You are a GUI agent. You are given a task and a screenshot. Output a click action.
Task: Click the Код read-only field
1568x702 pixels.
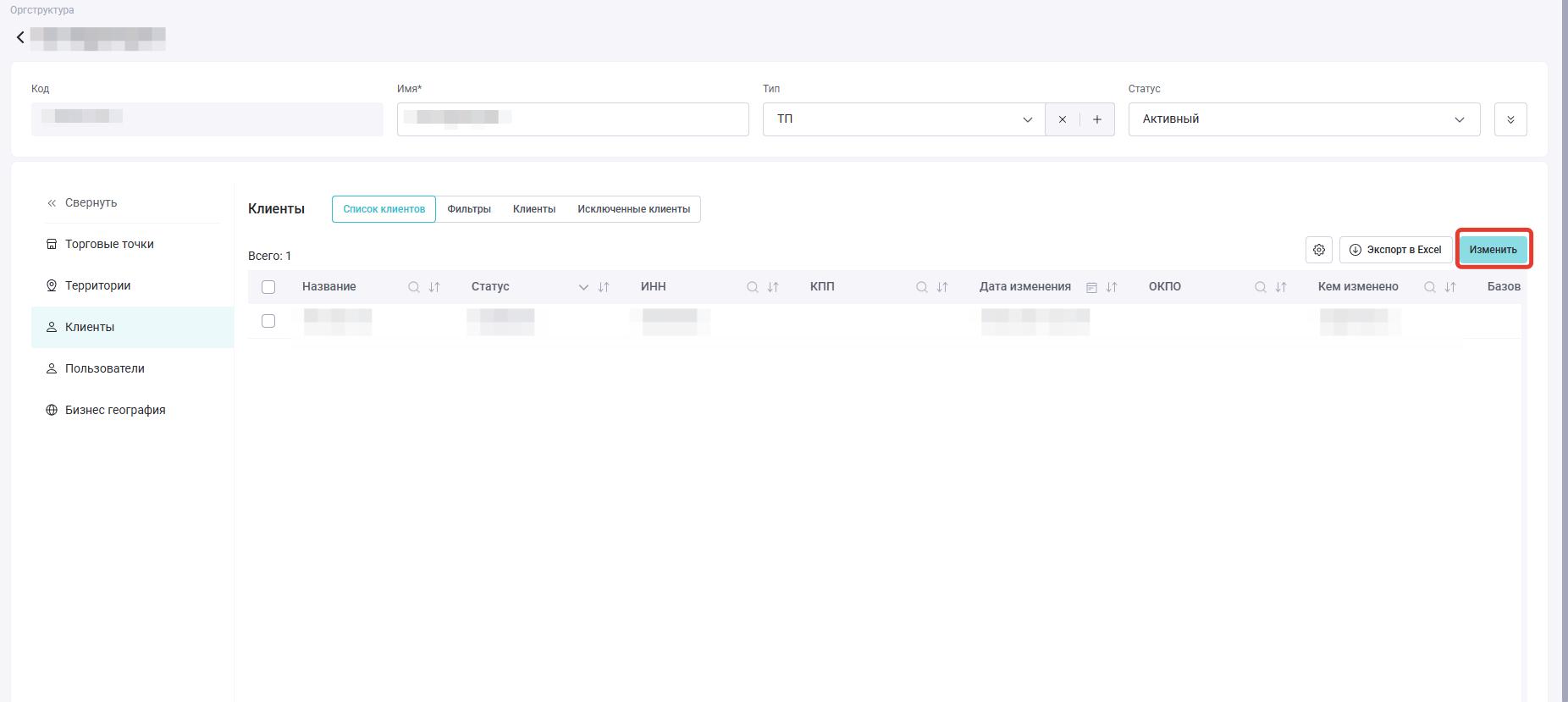click(x=207, y=119)
